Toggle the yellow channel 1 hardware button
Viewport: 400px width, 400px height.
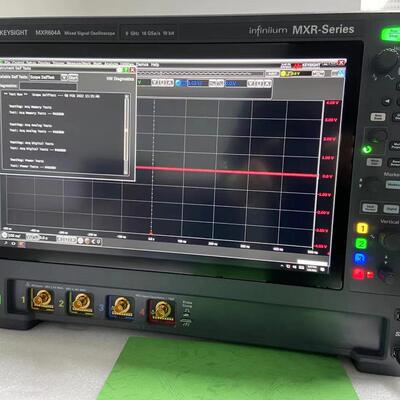click(362, 228)
